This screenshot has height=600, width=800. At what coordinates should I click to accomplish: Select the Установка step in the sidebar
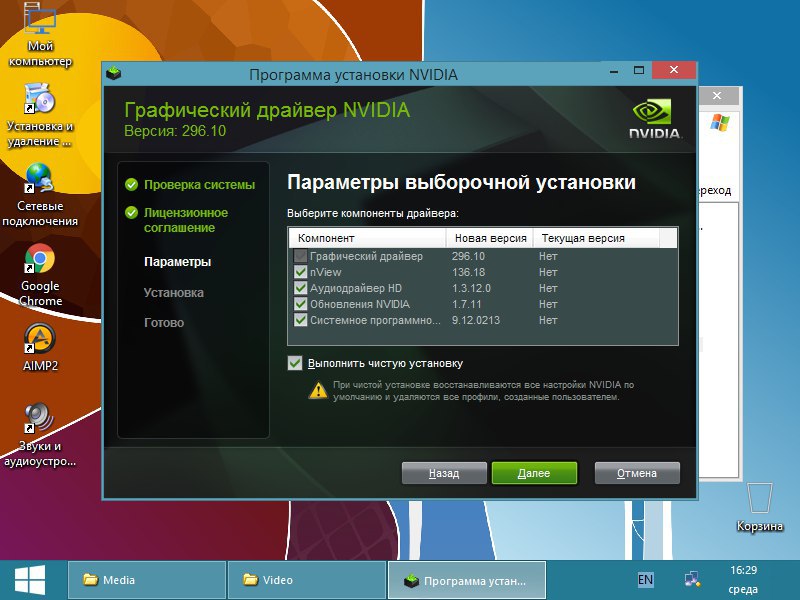174,292
